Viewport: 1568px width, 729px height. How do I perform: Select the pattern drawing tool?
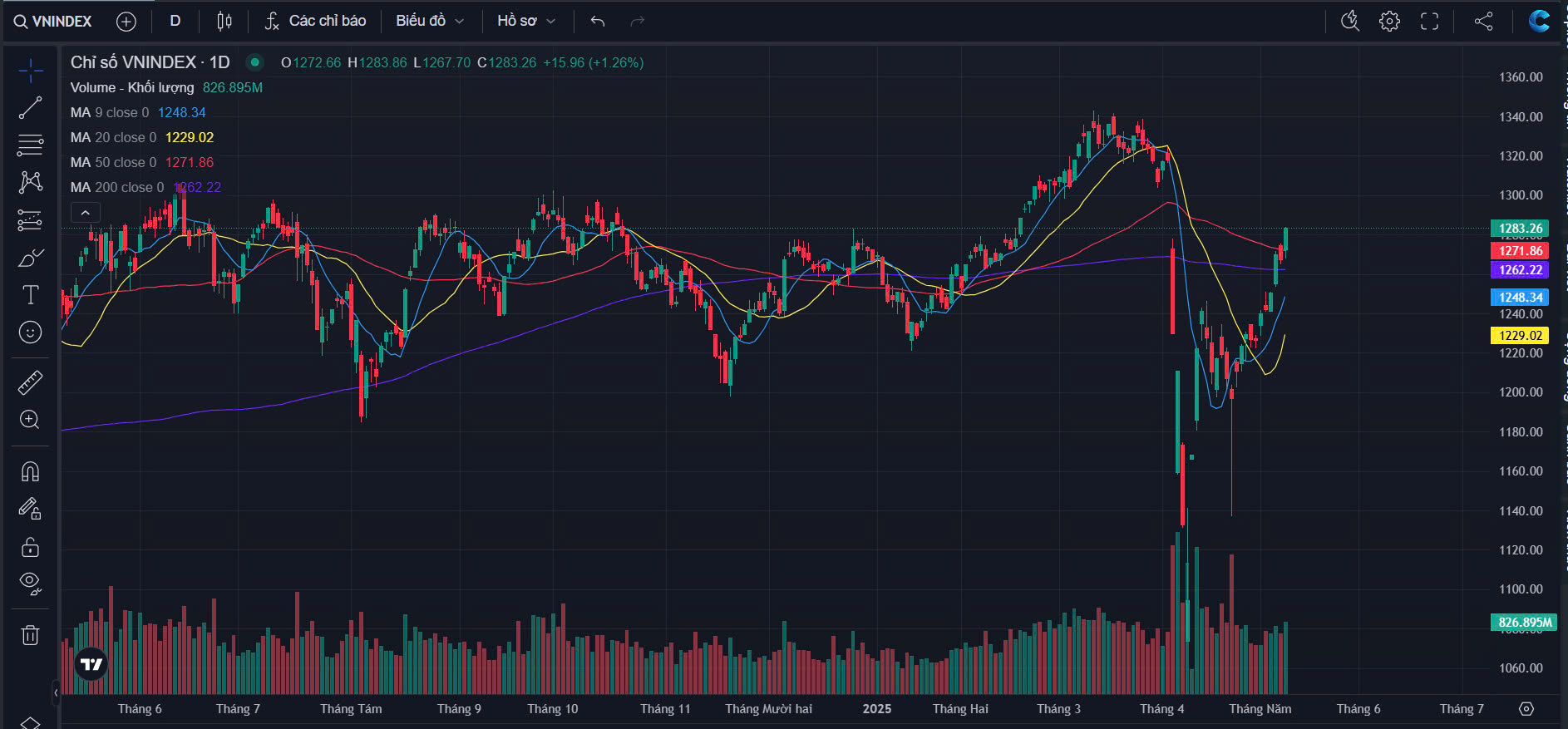point(31,182)
